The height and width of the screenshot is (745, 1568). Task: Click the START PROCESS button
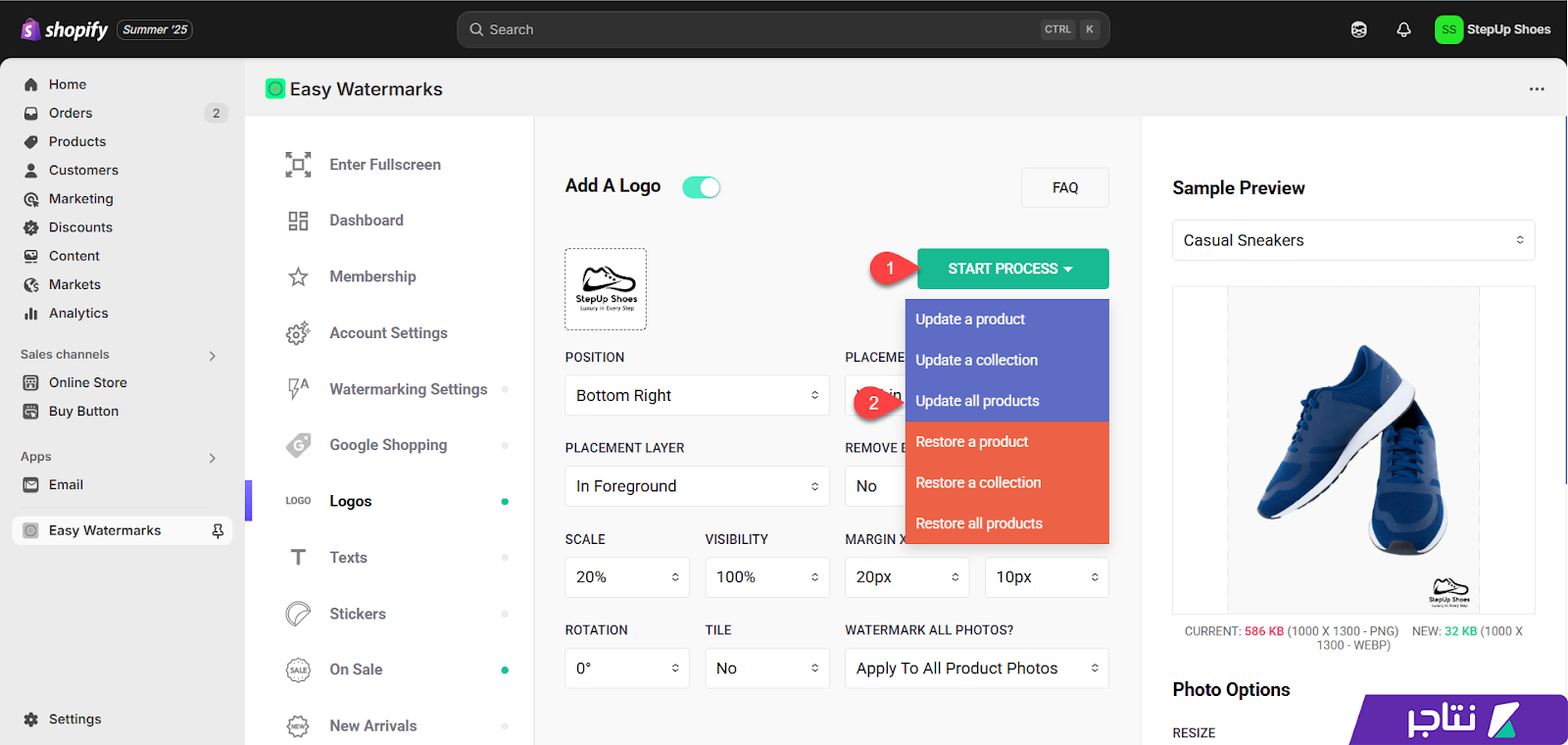(1013, 269)
